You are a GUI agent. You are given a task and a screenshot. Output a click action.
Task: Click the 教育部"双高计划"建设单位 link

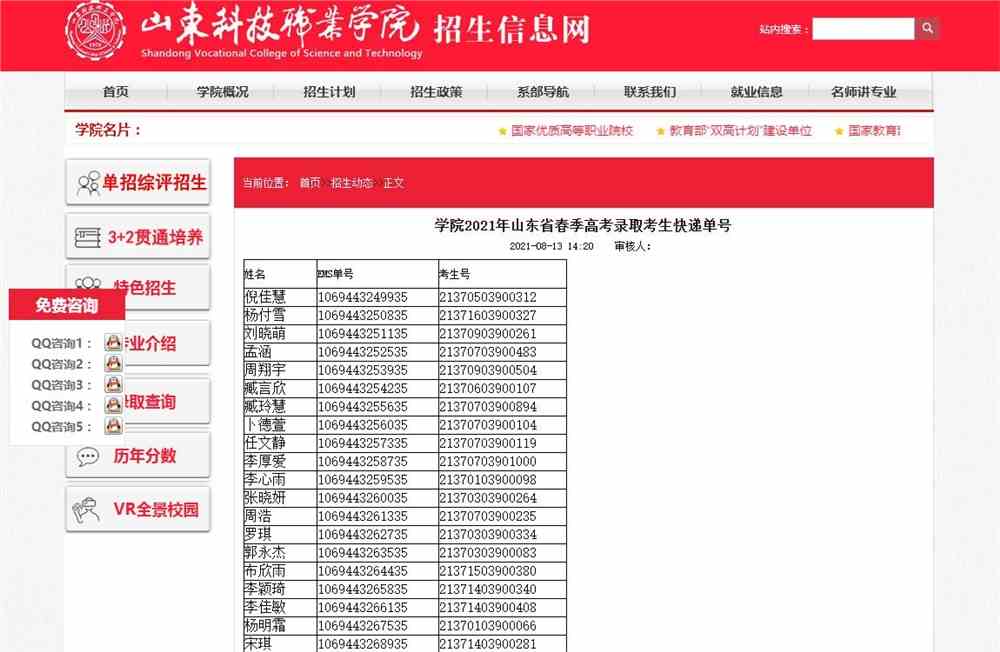pyautogui.click(x=740, y=131)
